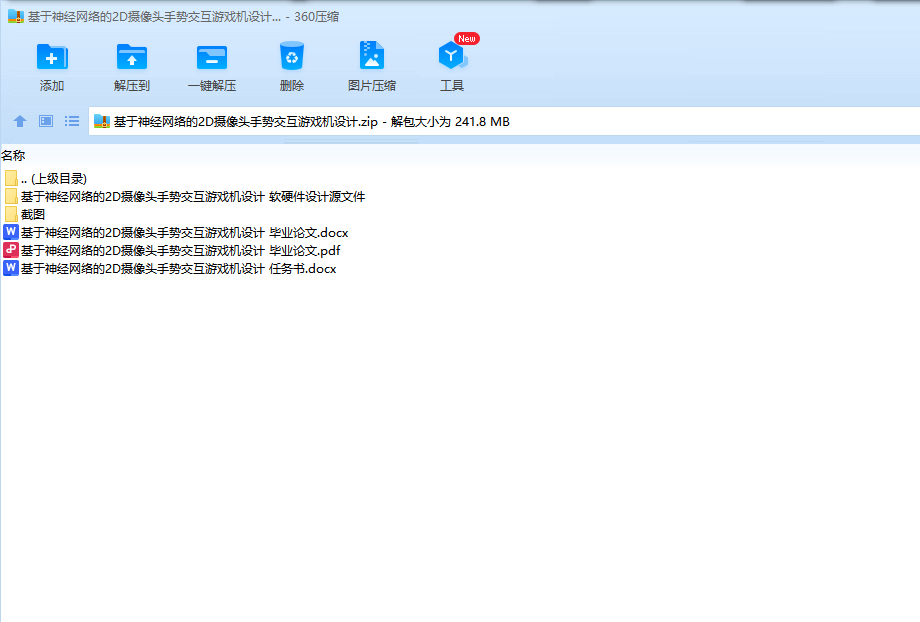The width and height of the screenshot is (920, 622).
Task: Select the file name 毕业论文.pdf
Action: click(x=181, y=251)
